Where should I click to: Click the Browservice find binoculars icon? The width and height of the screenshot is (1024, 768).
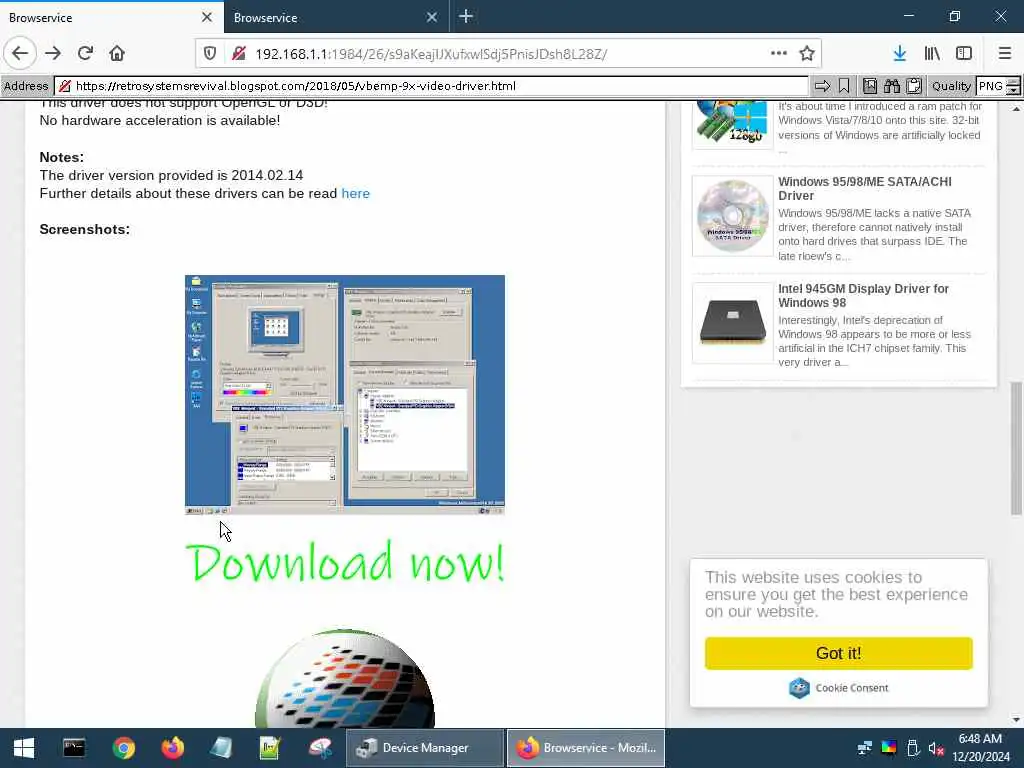(x=892, y=86)
